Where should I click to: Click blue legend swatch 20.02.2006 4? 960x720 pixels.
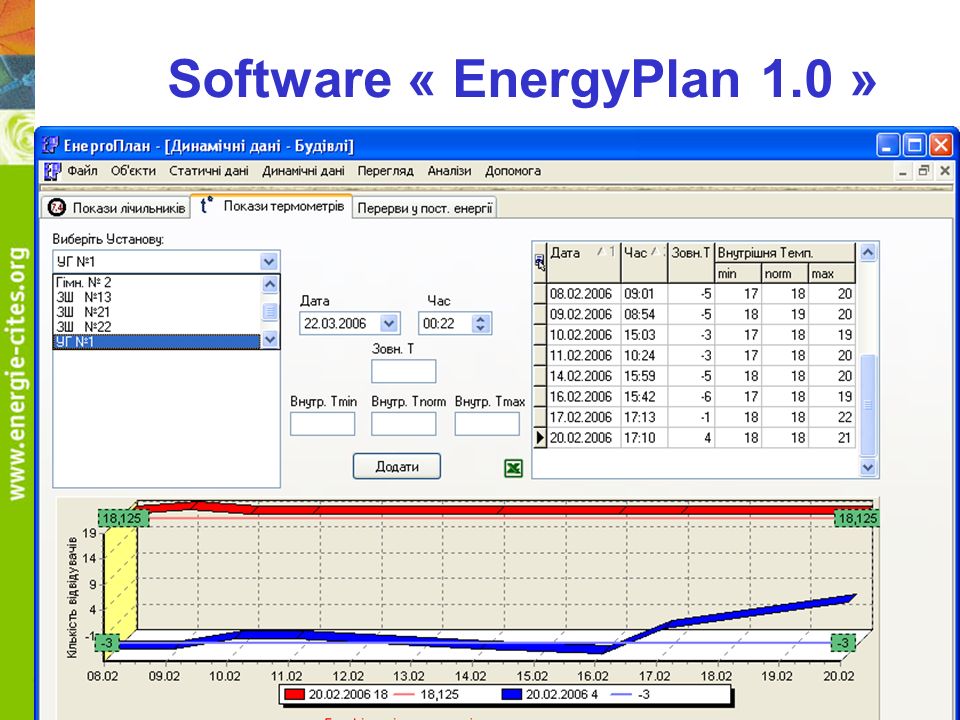(511, 694)
